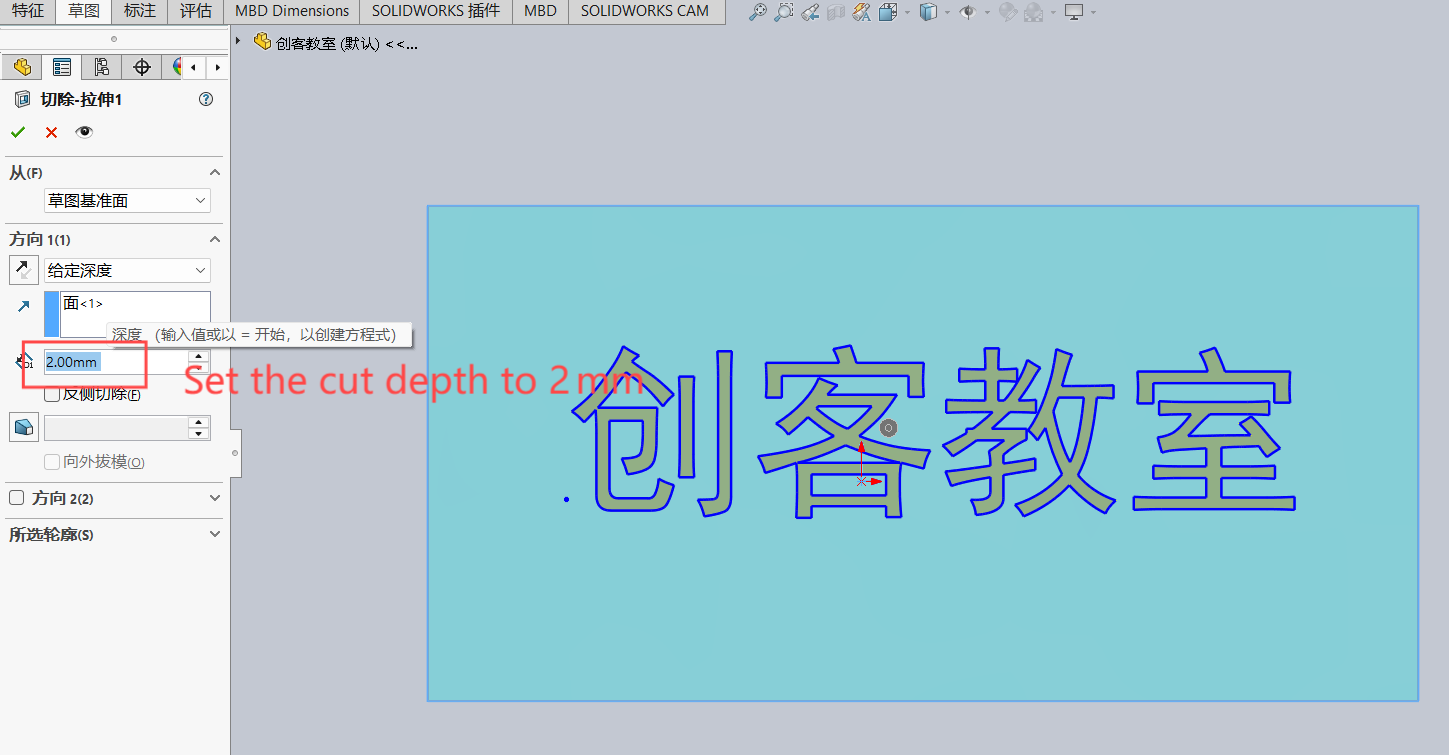Click the Display Style cube icon

(928, 12)
